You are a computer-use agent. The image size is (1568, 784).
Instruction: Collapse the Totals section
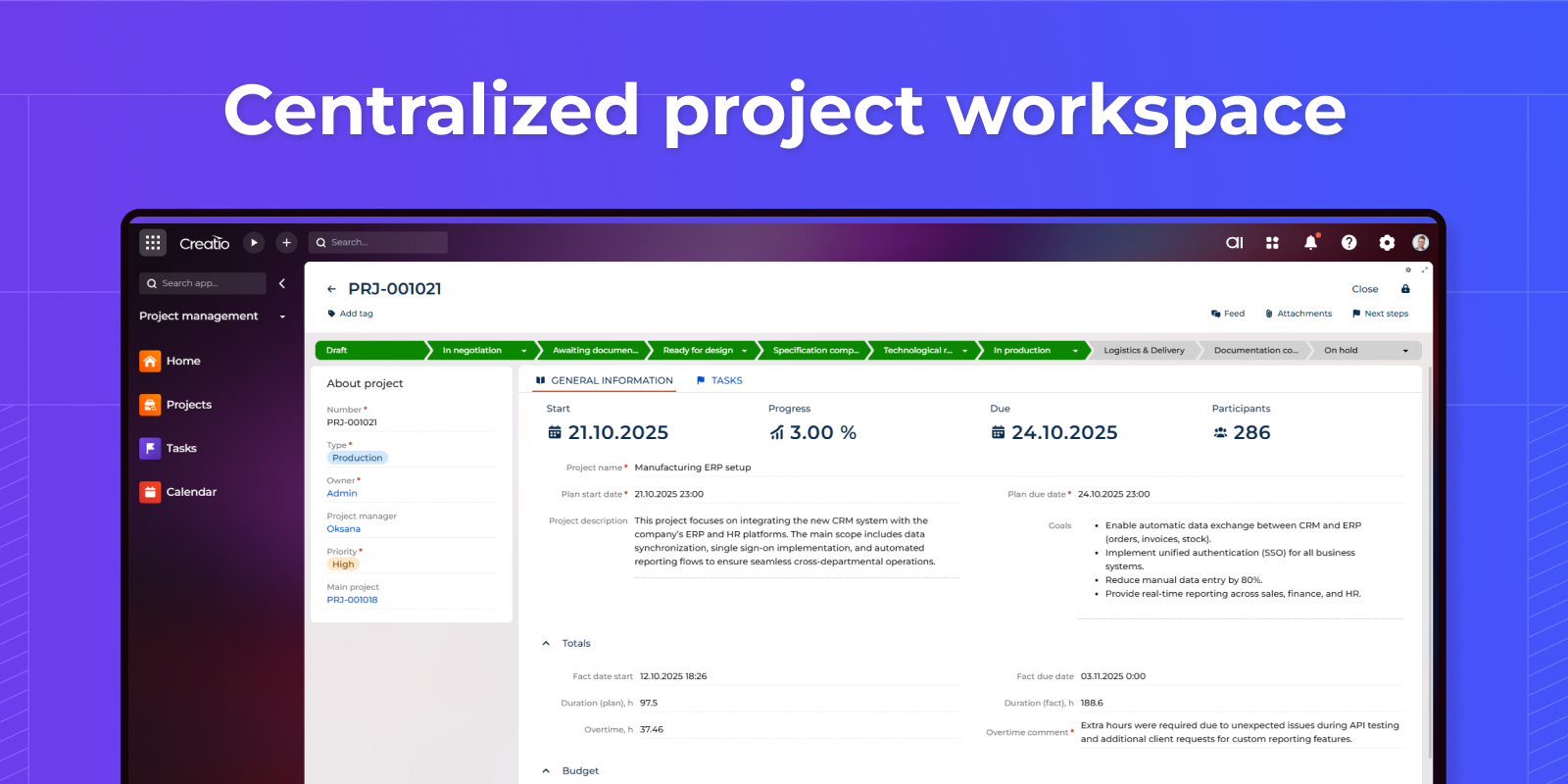(546, 644)
